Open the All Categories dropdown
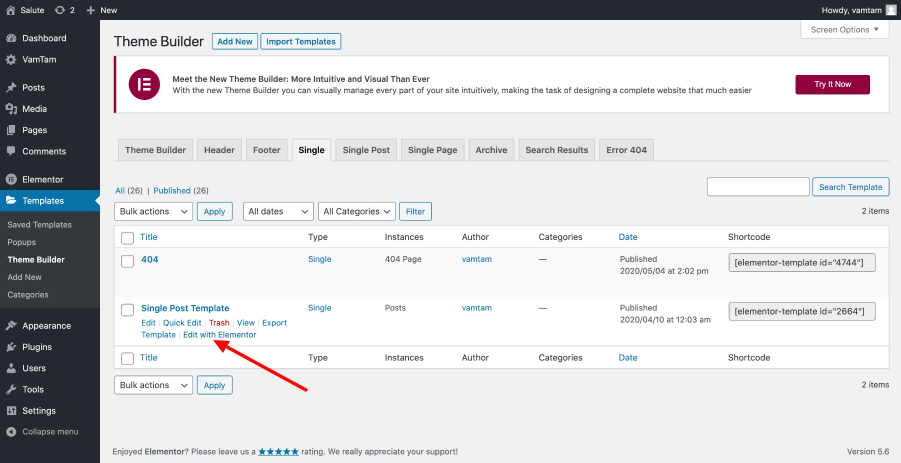This screenshot has width=901, height=463. pyautogui.click(x=357, y=211)
